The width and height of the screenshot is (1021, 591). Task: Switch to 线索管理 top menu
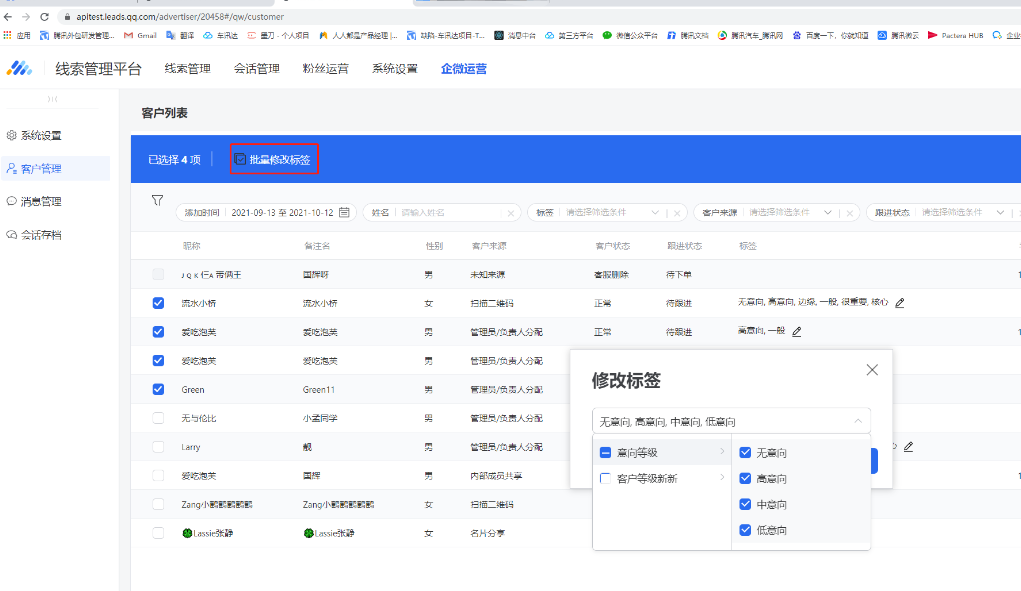click(x=187, y=69)
